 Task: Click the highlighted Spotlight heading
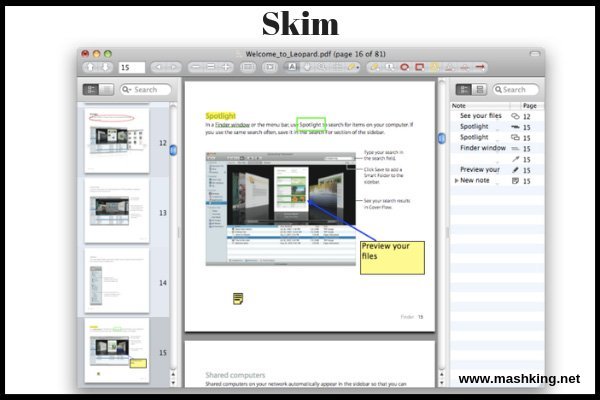tap(220, 116)
